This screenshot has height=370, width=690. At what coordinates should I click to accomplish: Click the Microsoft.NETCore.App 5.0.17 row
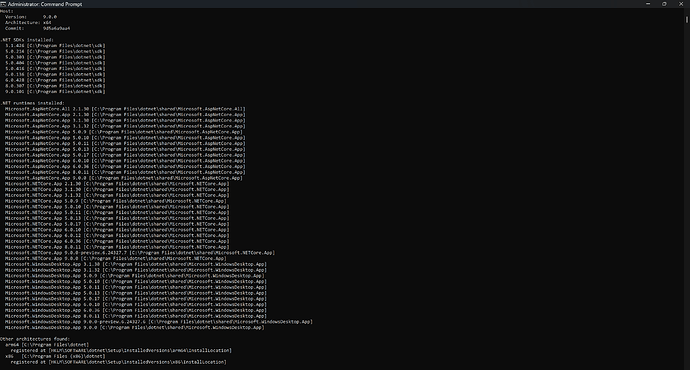[x=117, y=224]
